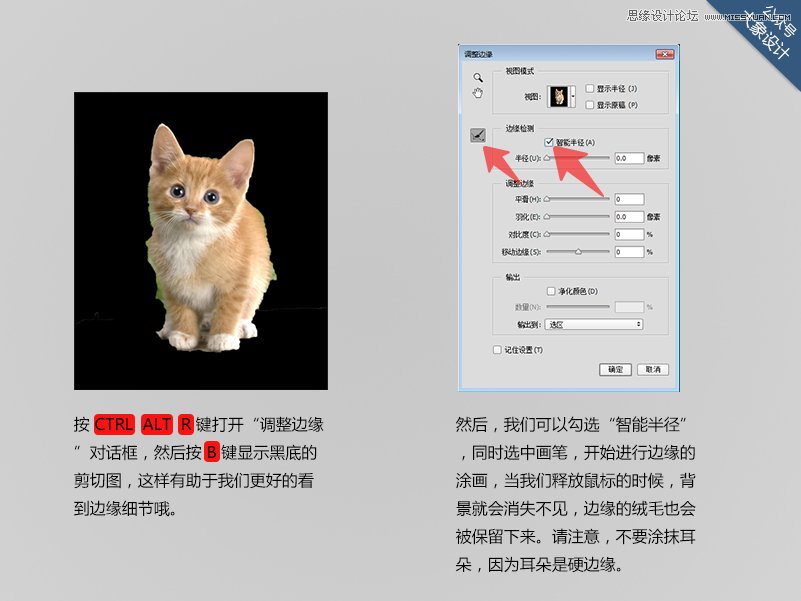Viewport: 801px width, 601px height.
Task: Click the 对比度 (Contrast) slider handle
Action: point(545,232)
